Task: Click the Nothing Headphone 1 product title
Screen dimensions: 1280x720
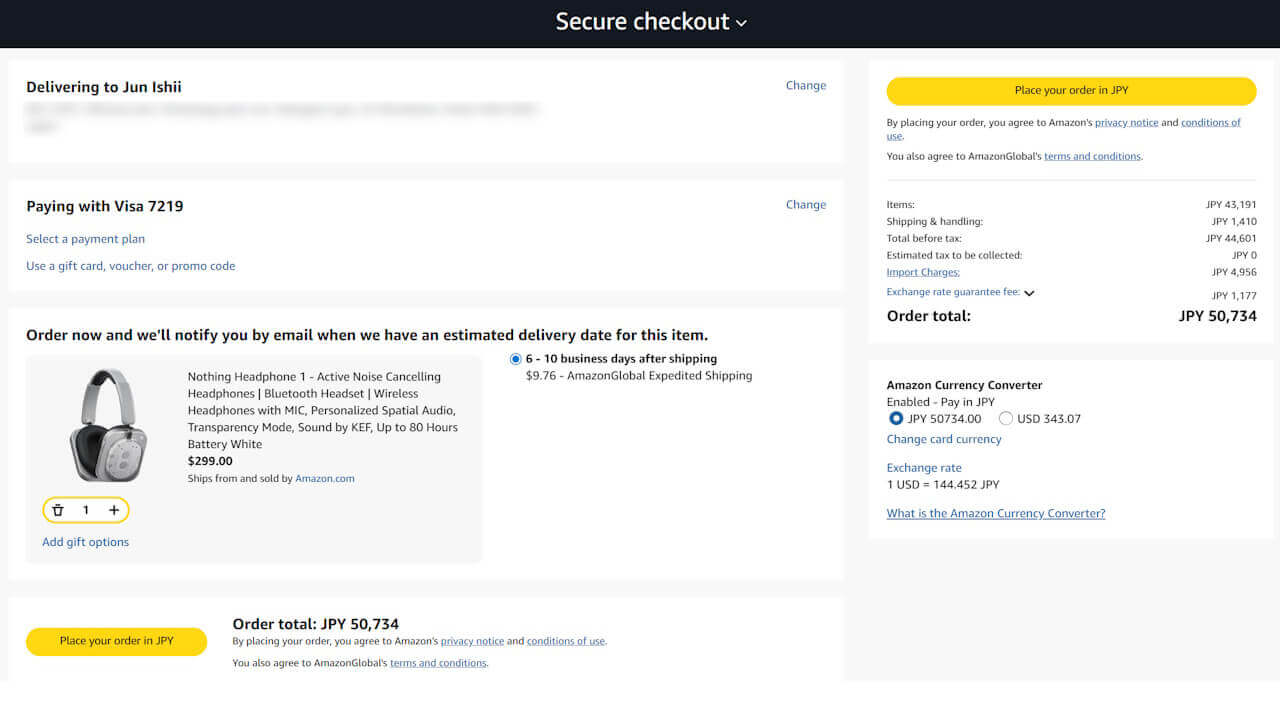Action: 322,410
